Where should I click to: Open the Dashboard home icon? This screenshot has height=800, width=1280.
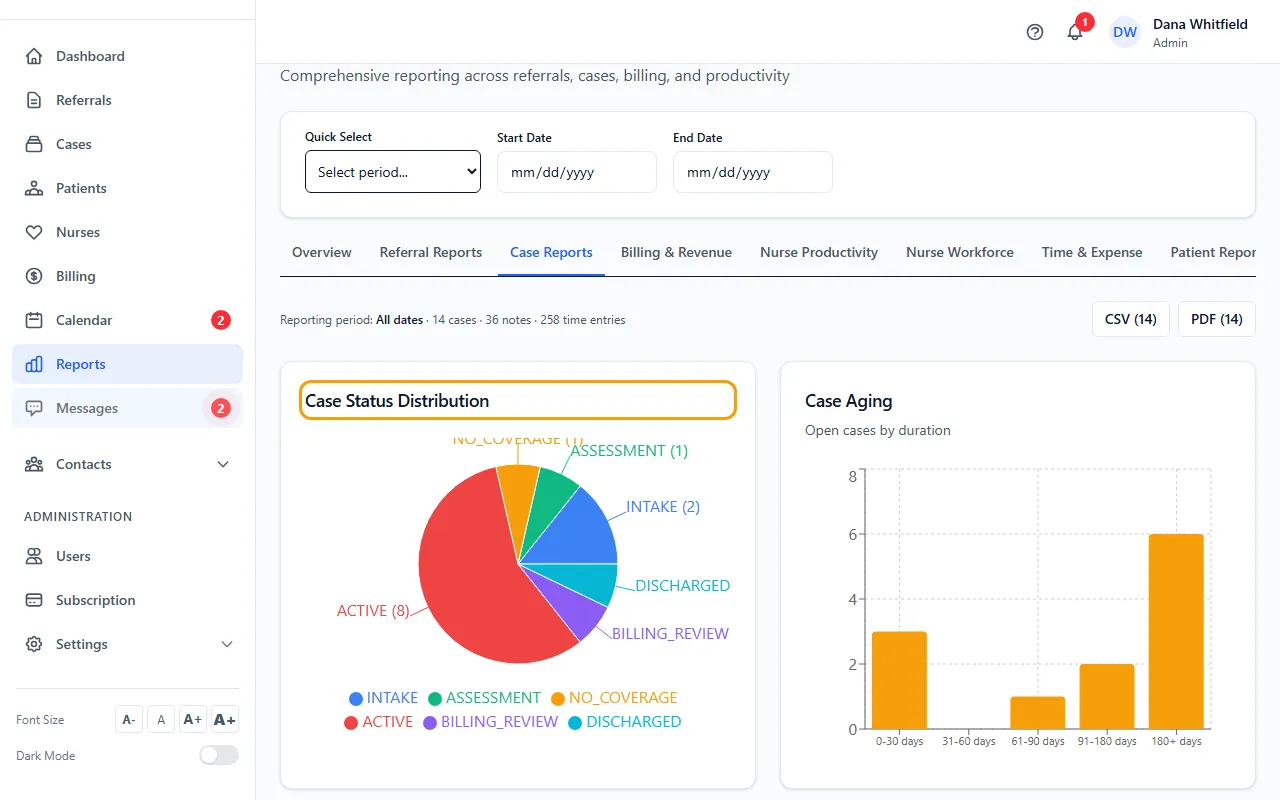click(x=34, y=56)
